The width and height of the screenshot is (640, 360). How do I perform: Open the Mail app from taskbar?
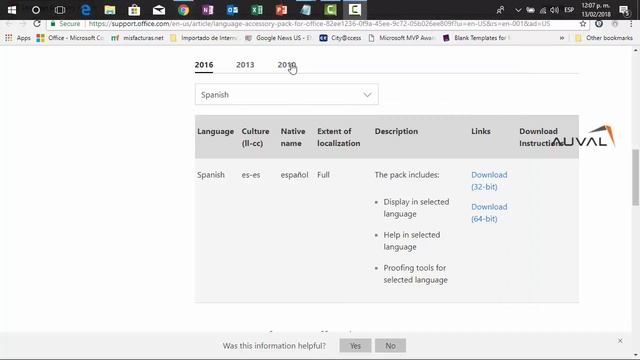pyautogui.click(x=159, y=10)
